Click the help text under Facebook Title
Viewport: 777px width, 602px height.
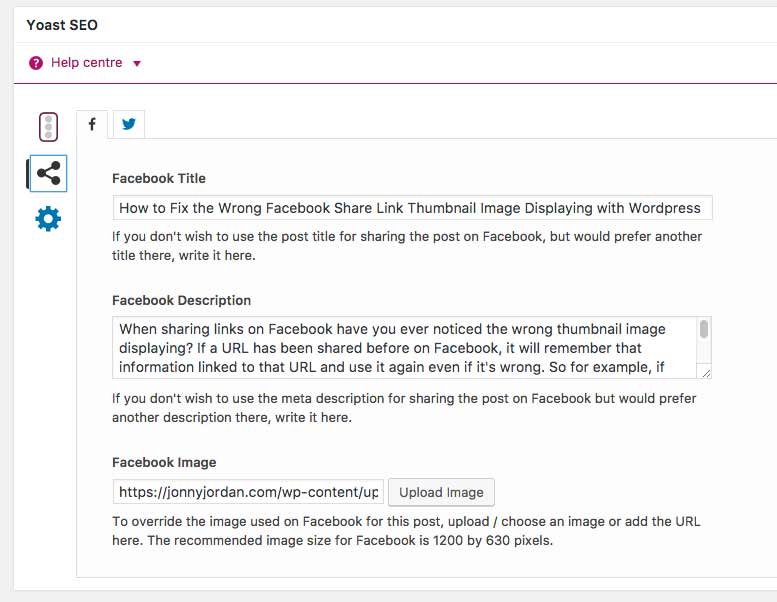[407, 246]
